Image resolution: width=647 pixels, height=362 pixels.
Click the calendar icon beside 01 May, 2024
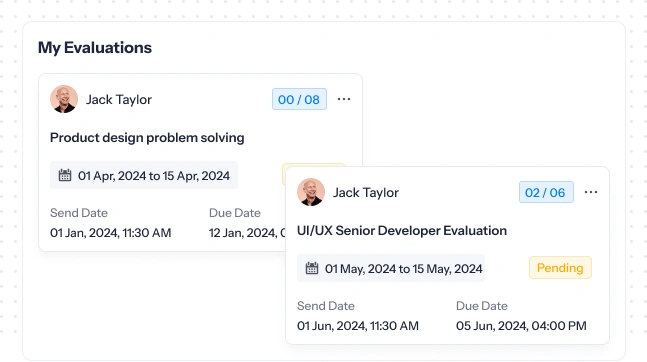(x=312, y=268)
